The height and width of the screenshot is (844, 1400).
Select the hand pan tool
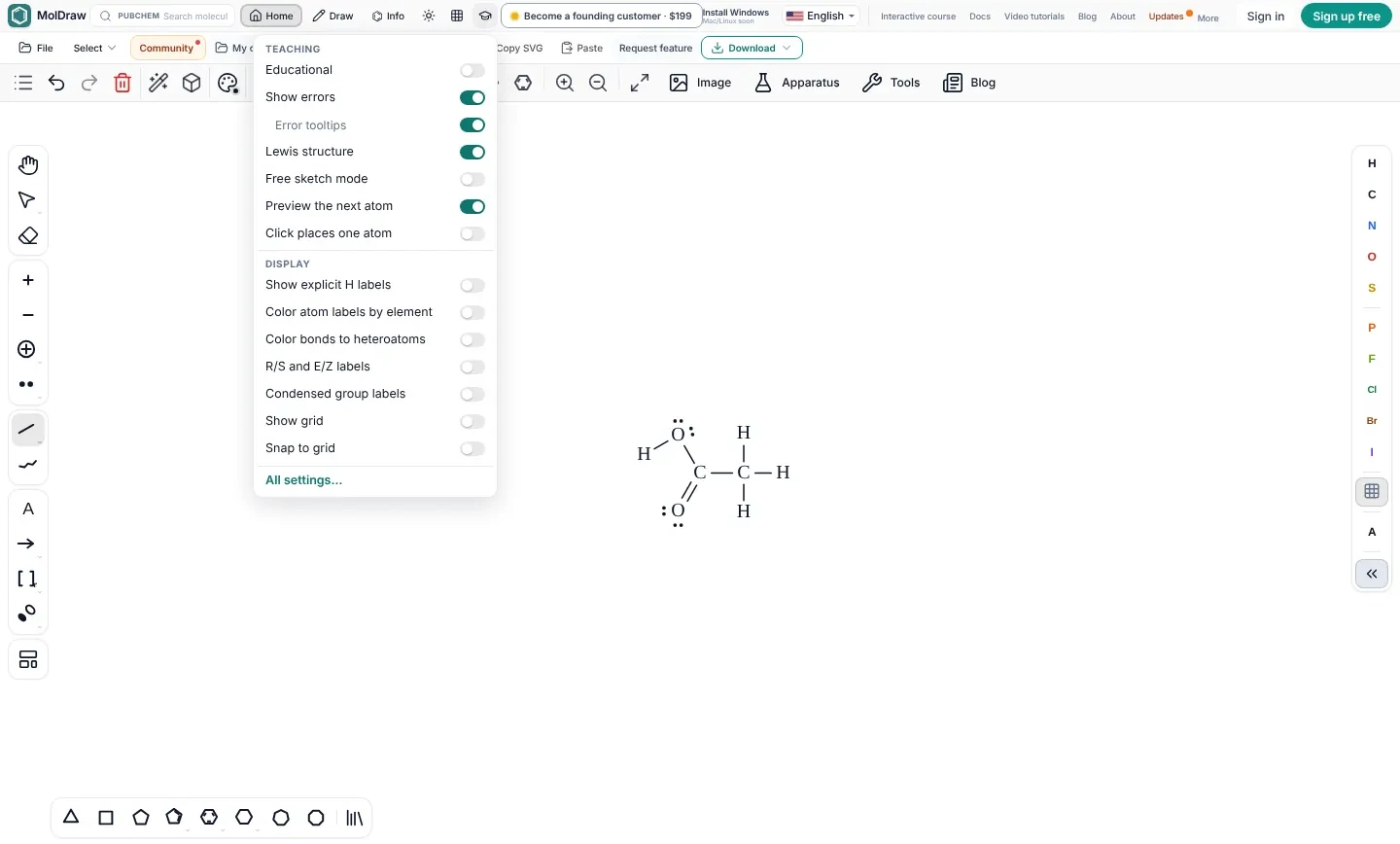[x=28, y=165]
